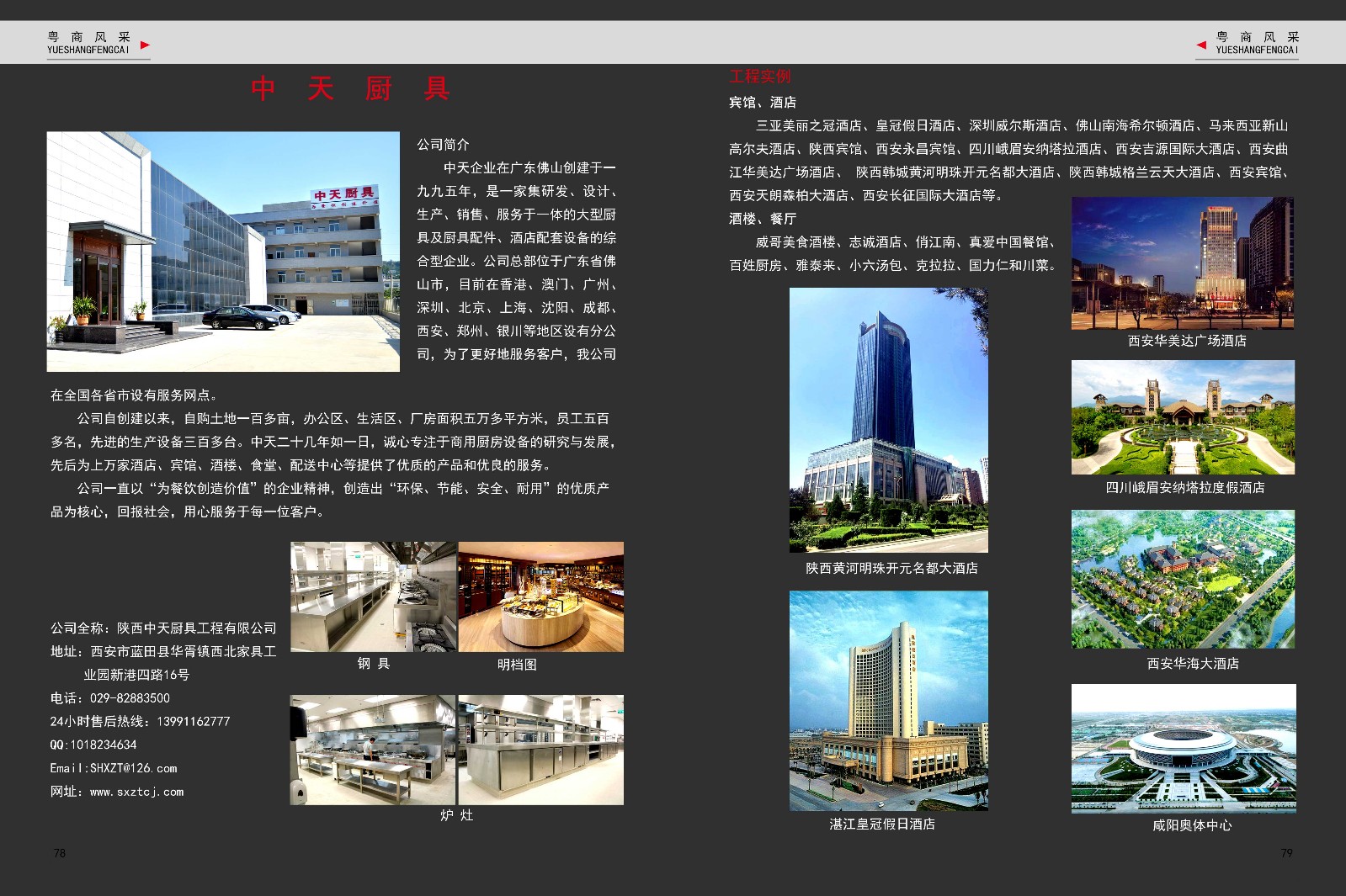Click the 中天厨具 red title
Viewport: 1346px width, 896px height.
pyautogui.click(x=351, y=87)
